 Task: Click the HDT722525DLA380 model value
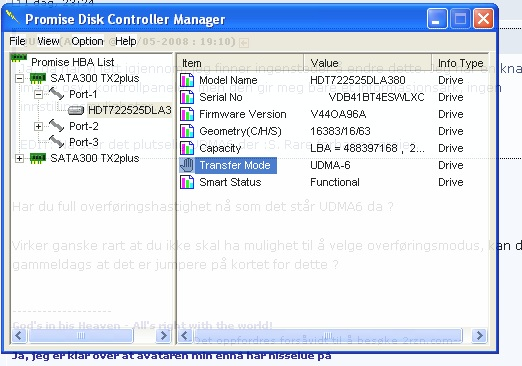coord(358,80)
